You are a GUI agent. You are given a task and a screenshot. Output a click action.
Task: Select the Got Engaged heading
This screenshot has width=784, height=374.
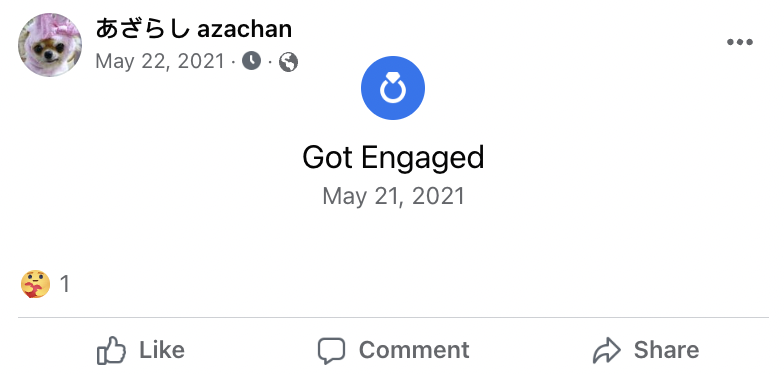[x=393, y=158]
